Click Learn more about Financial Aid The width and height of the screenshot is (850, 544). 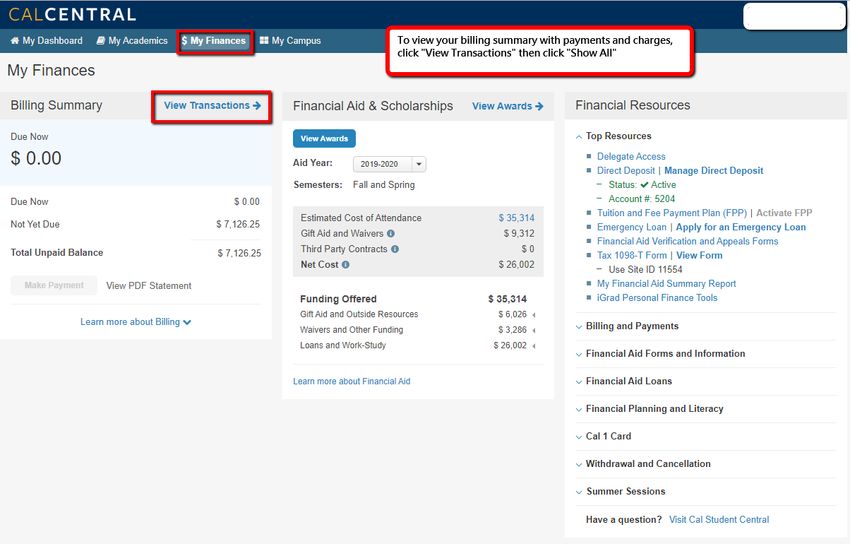[352, 381]
